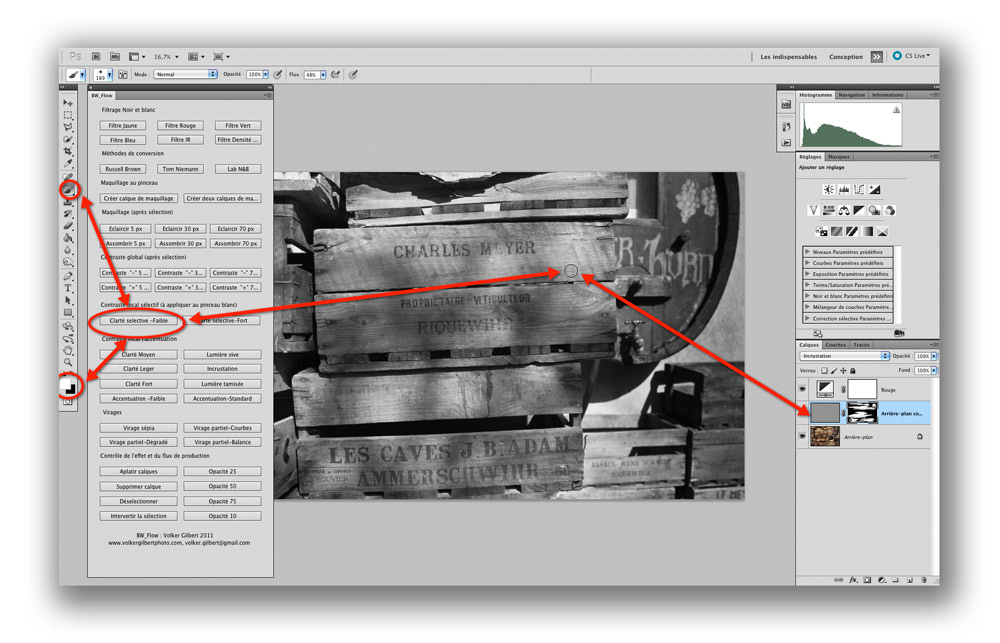The image size is (1000, 643).
Task: Switch to the Masques tab
Action: [x=839, y=157]
